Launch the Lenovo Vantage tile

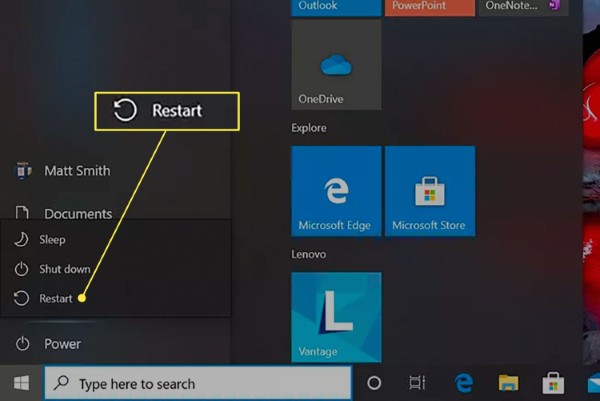pyautogui.click(x=336, y=318)
